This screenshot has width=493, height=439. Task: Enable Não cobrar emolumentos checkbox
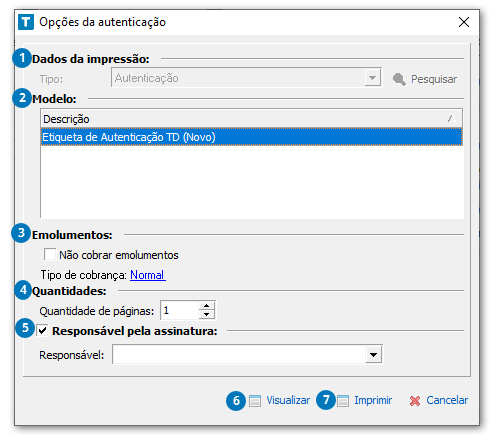pos(50,254)
